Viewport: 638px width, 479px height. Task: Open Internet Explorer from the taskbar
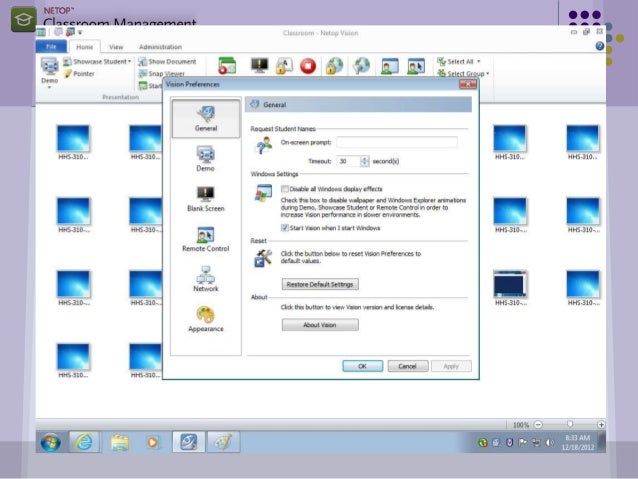(x=84, y=442)
